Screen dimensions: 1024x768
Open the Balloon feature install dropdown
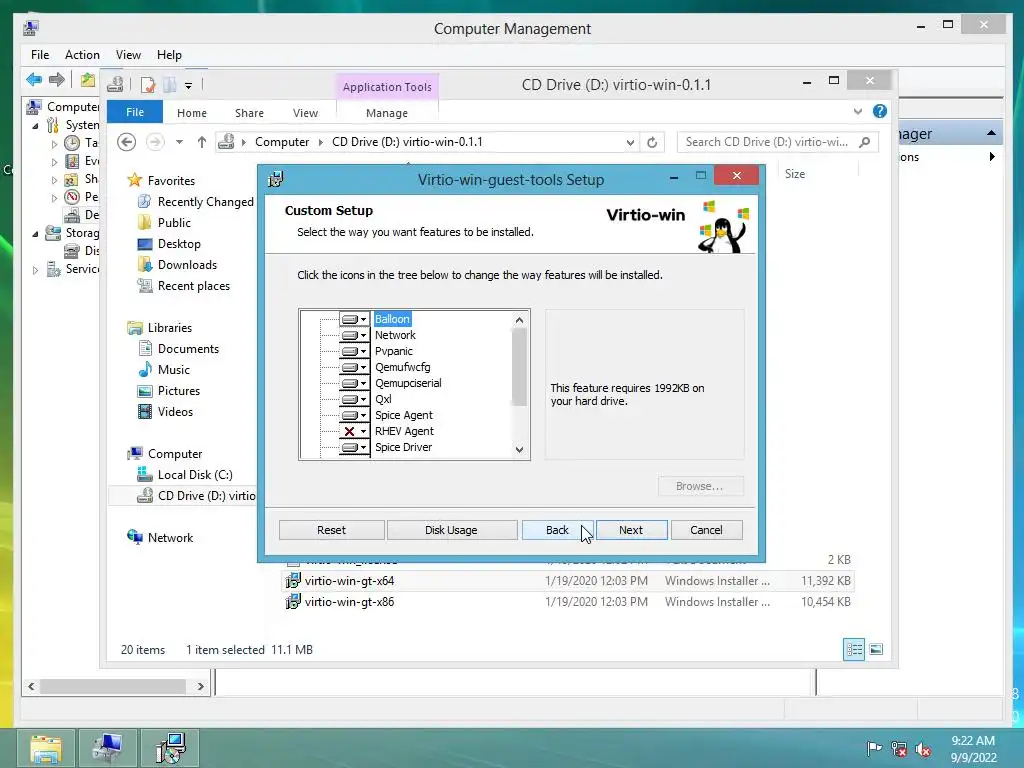(x=355, y=319)
